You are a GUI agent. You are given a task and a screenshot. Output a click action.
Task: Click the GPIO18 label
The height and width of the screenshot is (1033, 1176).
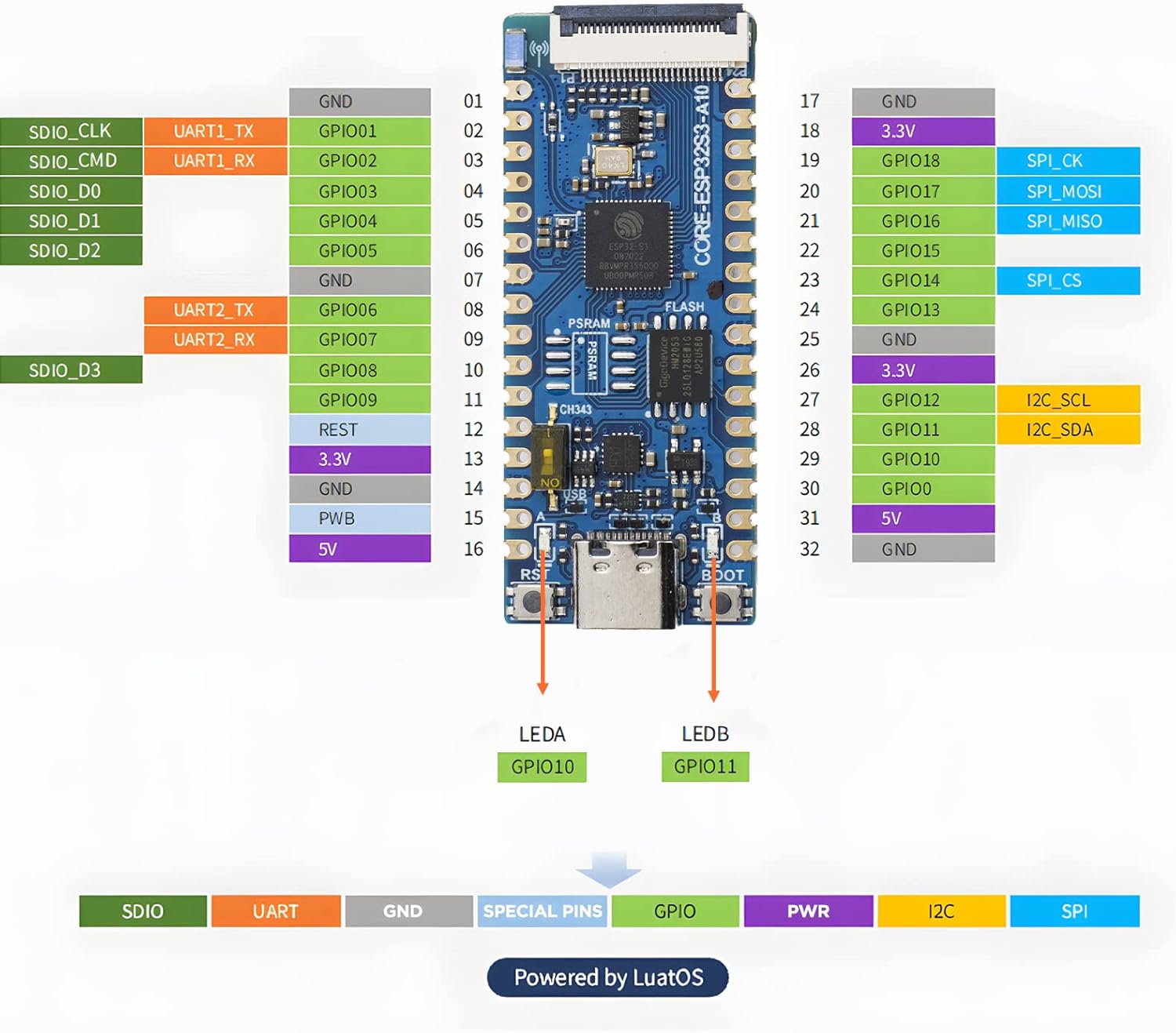point(924,161)
